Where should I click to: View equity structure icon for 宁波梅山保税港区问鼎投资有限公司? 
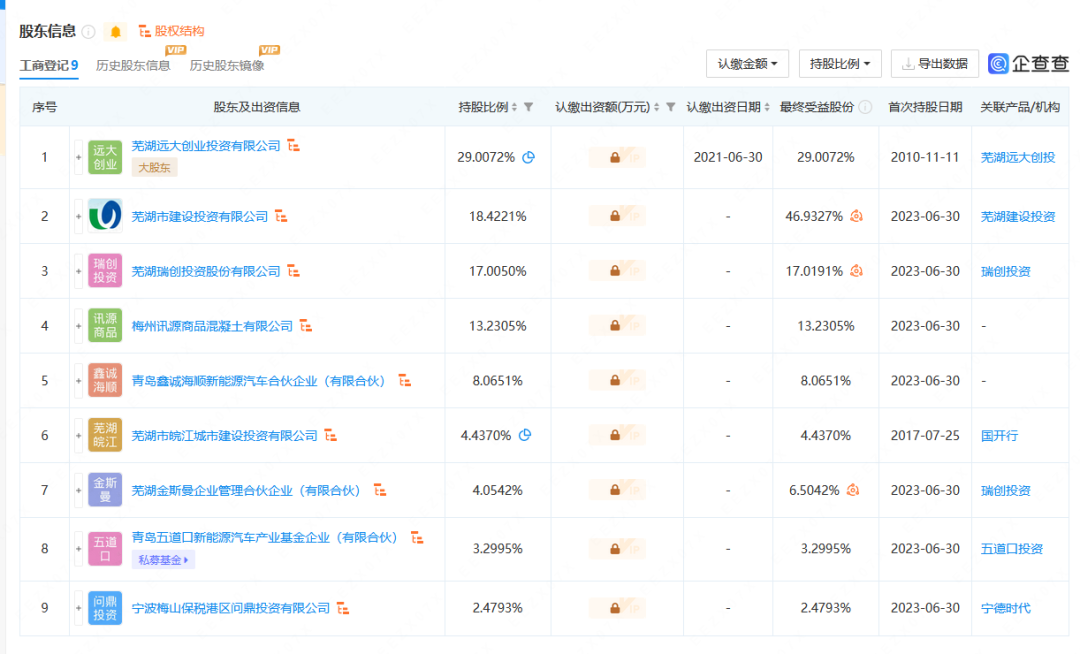coord(343,609)
